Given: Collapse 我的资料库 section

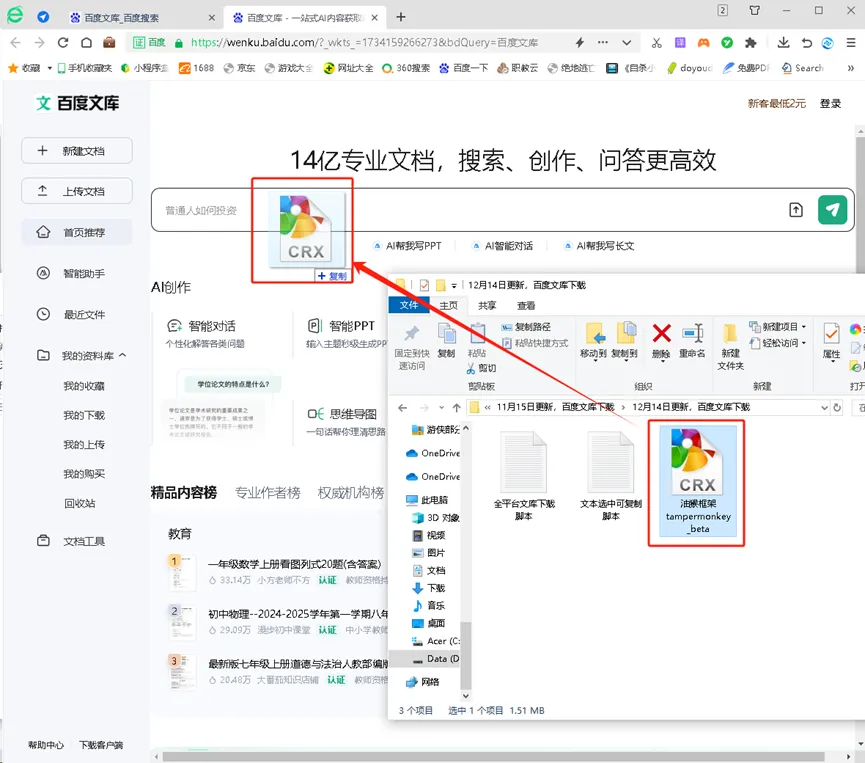Looking at the screenshot, I should pyautogui.click(x=122, y=355).
